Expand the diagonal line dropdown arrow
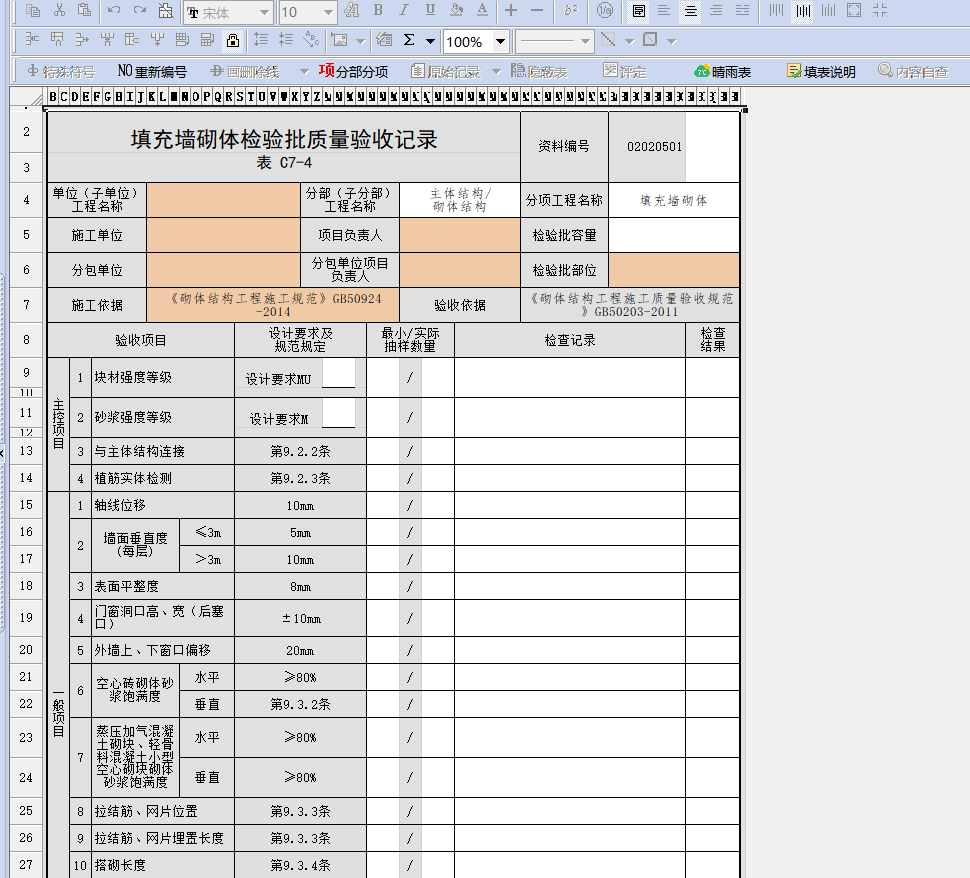The image size is (970, 878). point(630,41)
